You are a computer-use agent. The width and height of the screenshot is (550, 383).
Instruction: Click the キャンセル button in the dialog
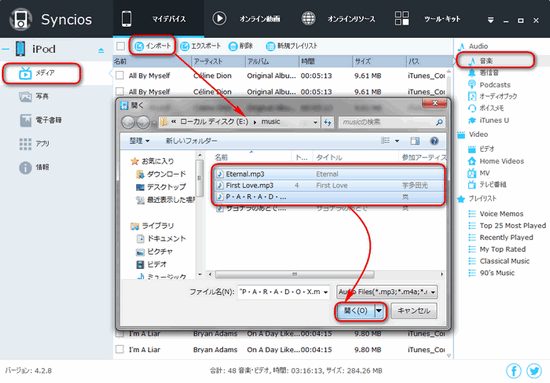point(414,311)
